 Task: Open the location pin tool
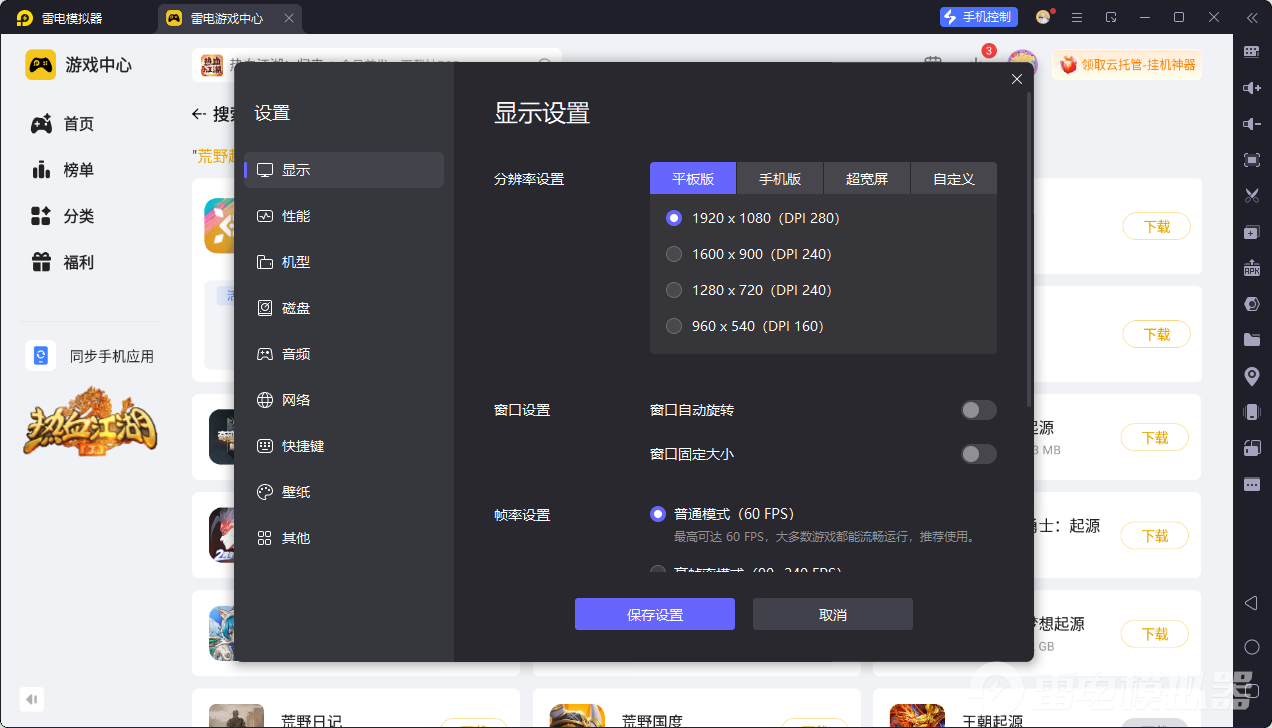tap(1251, 376)
